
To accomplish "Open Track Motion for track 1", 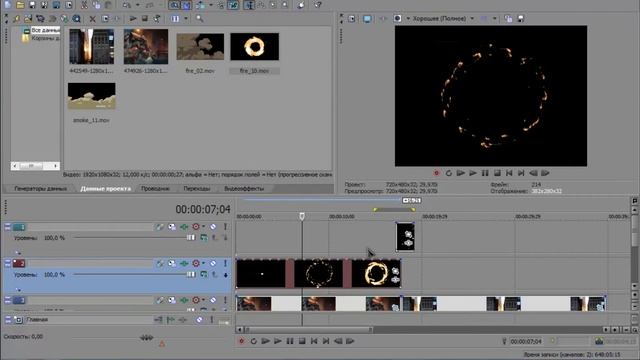I will point(172,227).
